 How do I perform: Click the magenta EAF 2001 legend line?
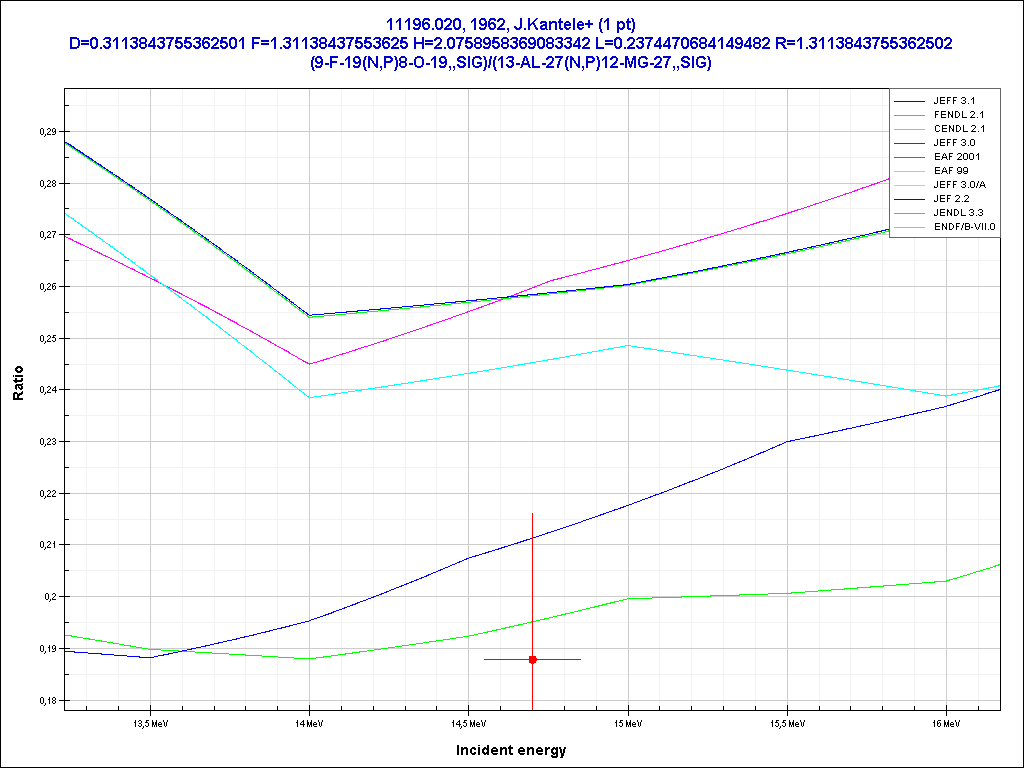(x=910, y=157)
